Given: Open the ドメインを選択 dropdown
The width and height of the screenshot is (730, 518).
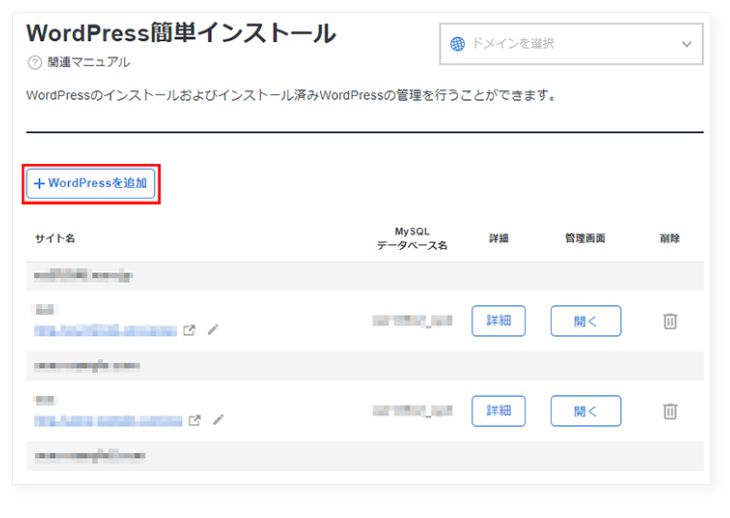Looking at the screenshot, I should (x=571, y=44).
